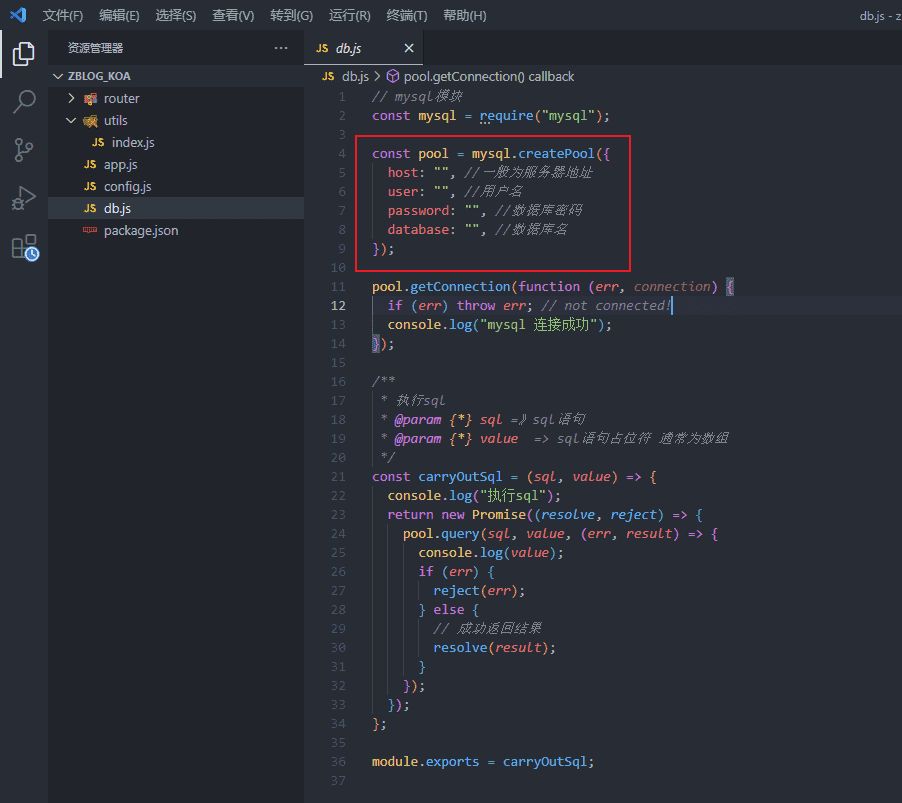The width and height of the screenshot is (902, 803).
Task: Open the Search view icon
Action: (24, 102)
